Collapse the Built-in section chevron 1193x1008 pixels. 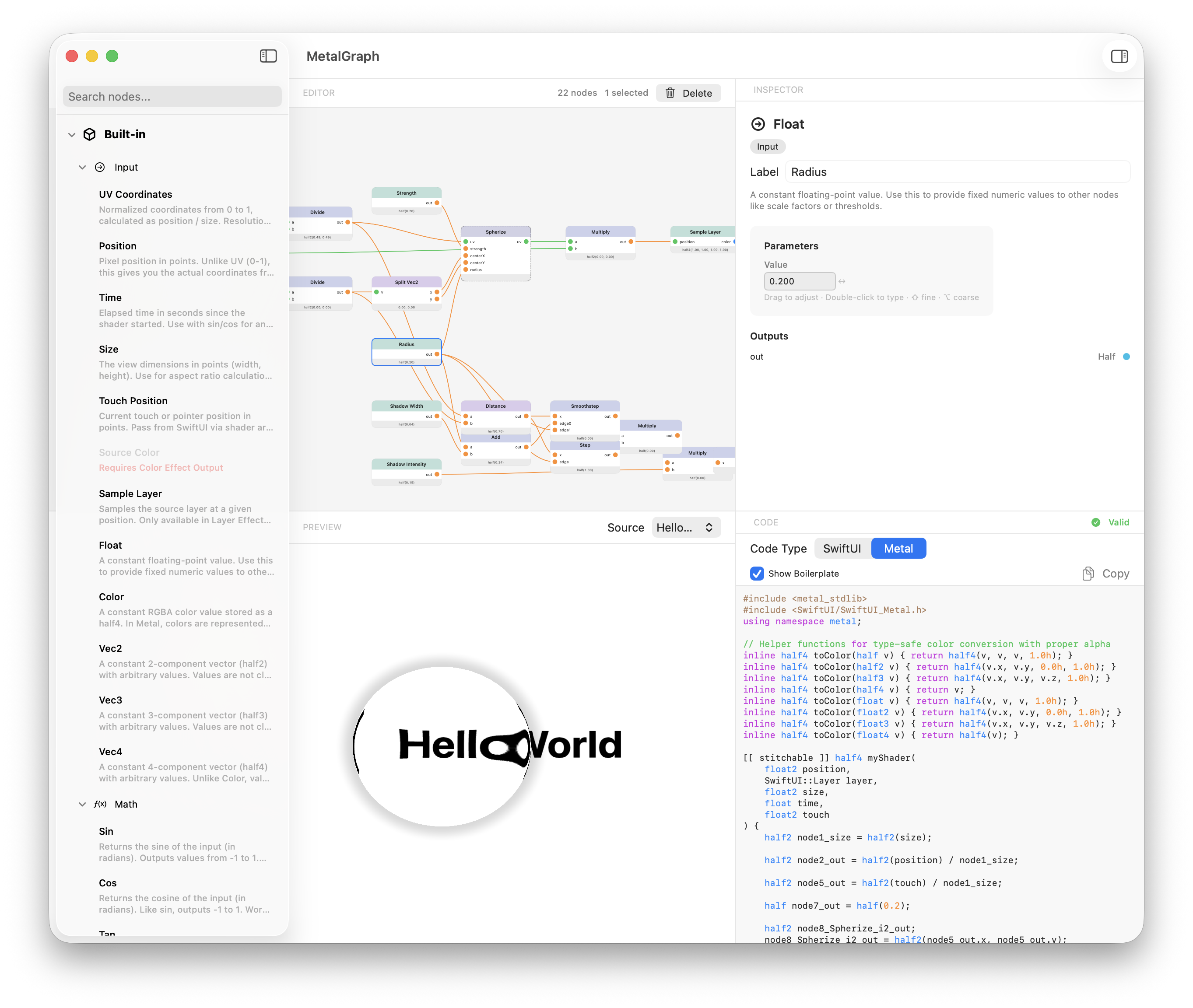pyautogui.click(x=72, y=134)
